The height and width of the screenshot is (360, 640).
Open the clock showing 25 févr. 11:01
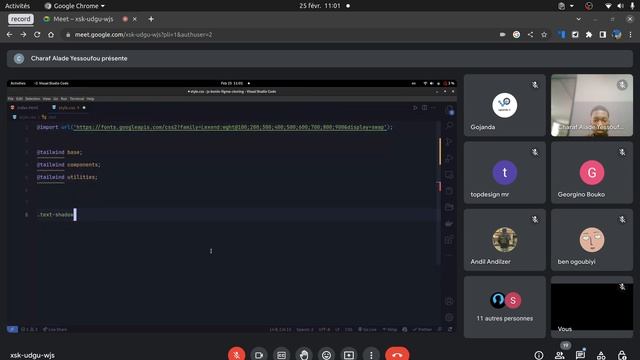[320, 6]
